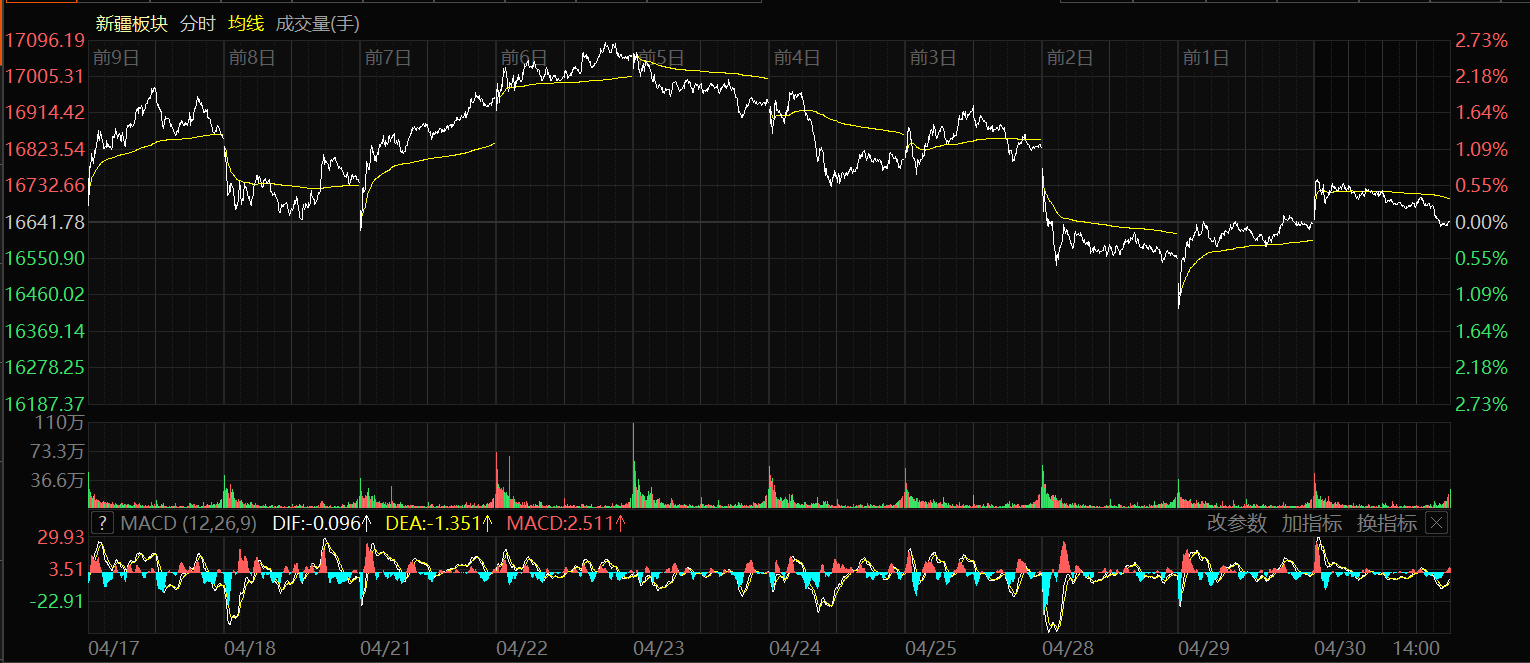Click the 110万 volume axis label
Viewport: 1530px width, 663px height.
62,423
